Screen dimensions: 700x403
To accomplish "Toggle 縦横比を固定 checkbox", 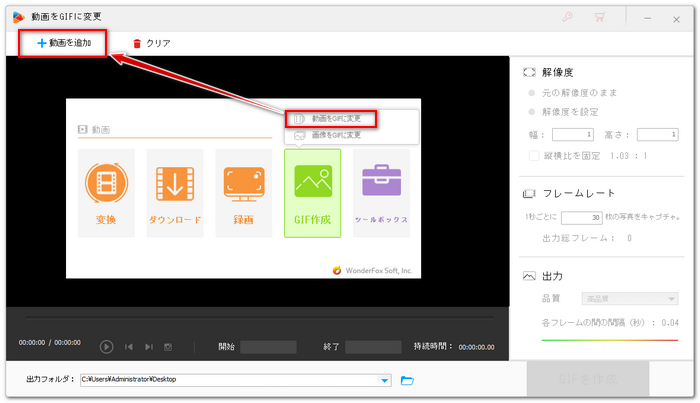I will coord(533,155).
